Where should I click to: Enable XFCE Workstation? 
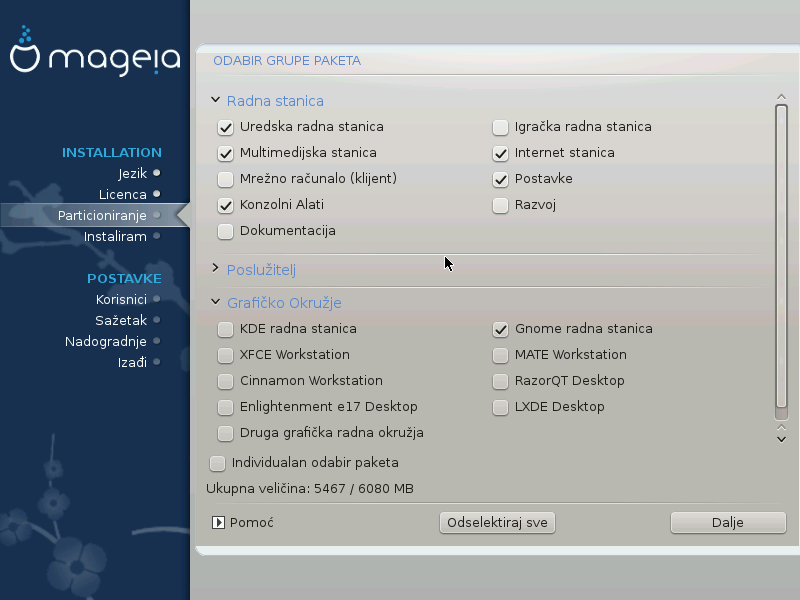[225, 355]
